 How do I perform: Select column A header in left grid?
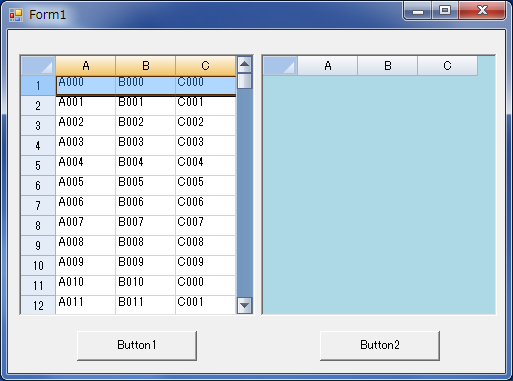pos(86,66)
